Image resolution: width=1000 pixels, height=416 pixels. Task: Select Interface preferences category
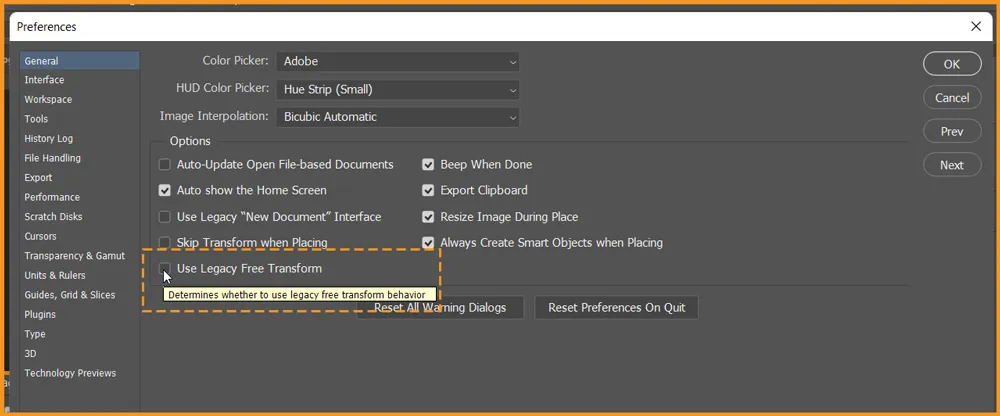click(44, 80)
